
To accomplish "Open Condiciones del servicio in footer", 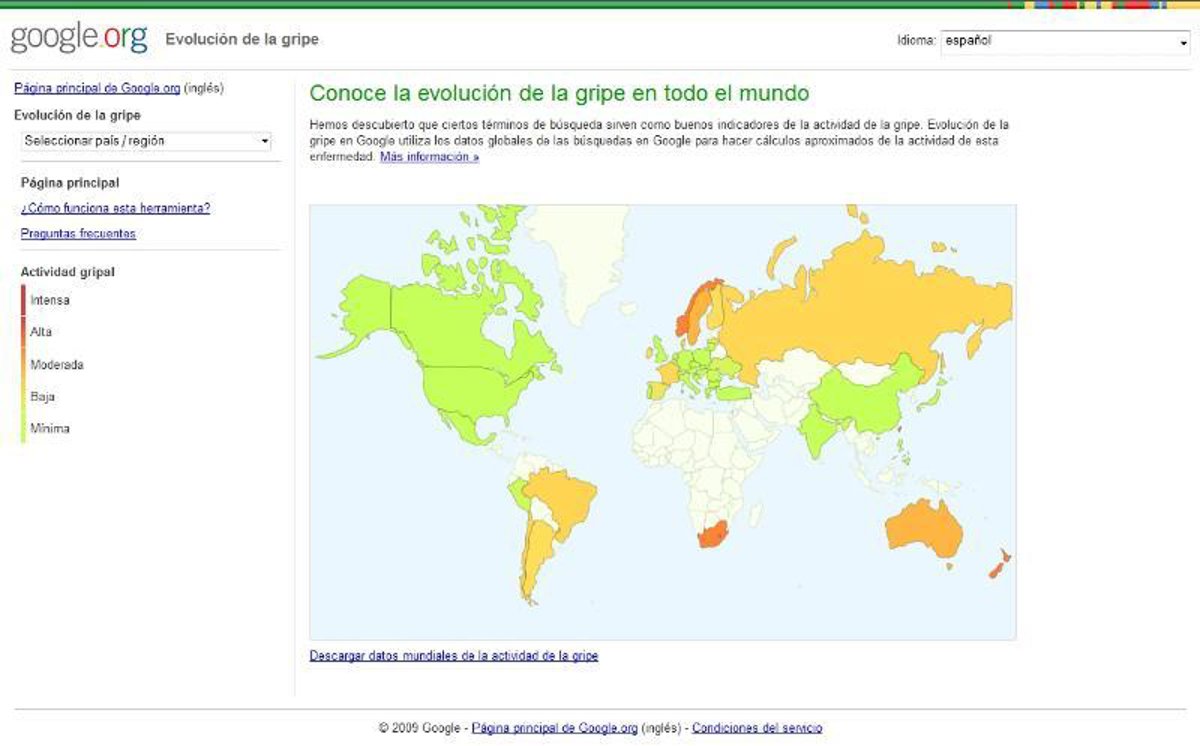I will tap(756, 728).
